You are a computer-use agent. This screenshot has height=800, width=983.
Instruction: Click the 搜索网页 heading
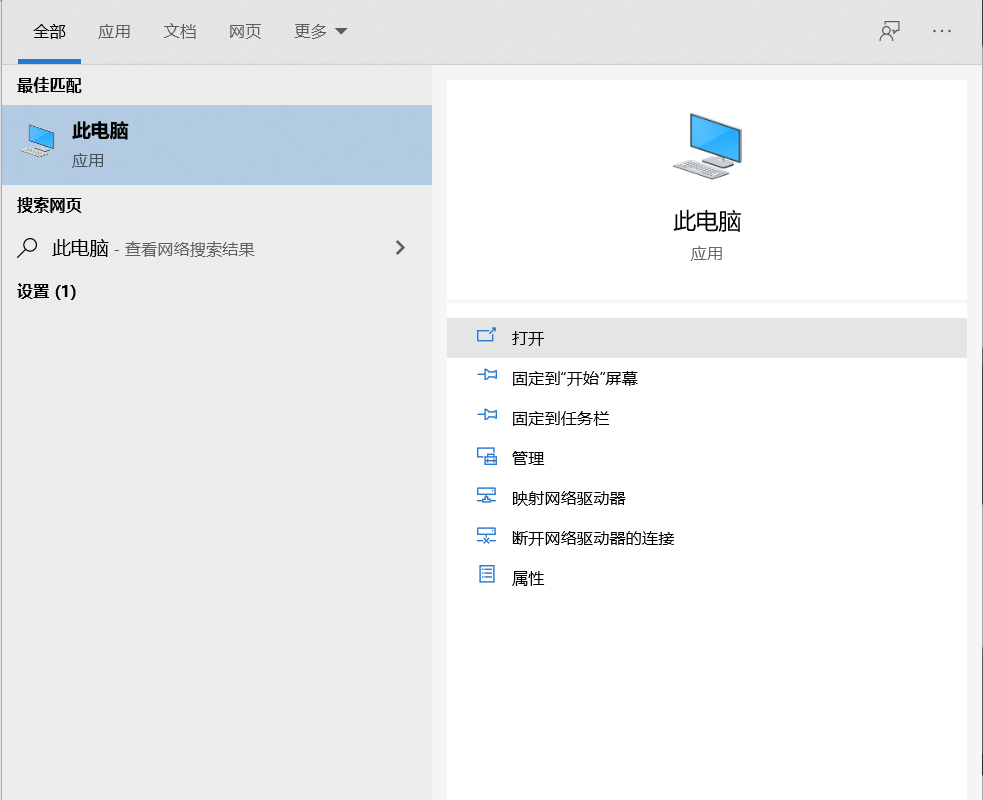point(50,206)
